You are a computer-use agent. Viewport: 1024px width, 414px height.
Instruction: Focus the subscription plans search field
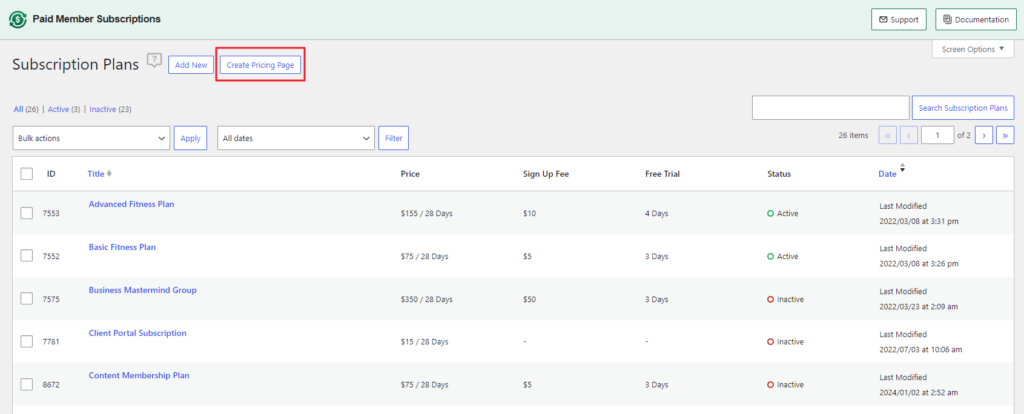pyautogui.click(x=831, y=108)
